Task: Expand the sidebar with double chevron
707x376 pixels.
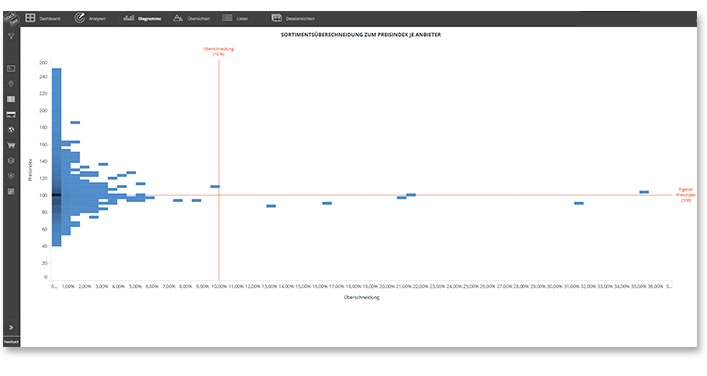Action: pos(11,328)
